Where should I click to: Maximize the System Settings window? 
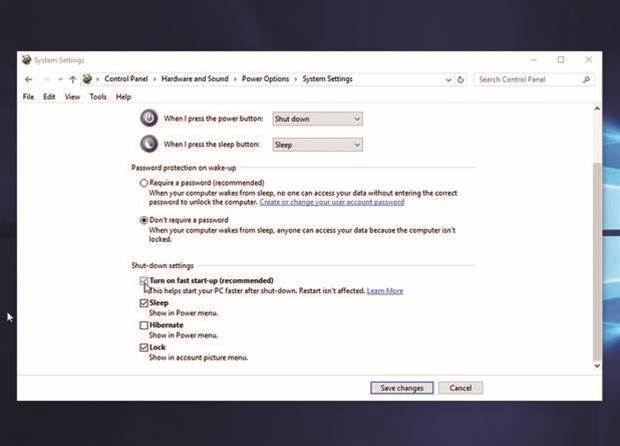coord(561,60)
